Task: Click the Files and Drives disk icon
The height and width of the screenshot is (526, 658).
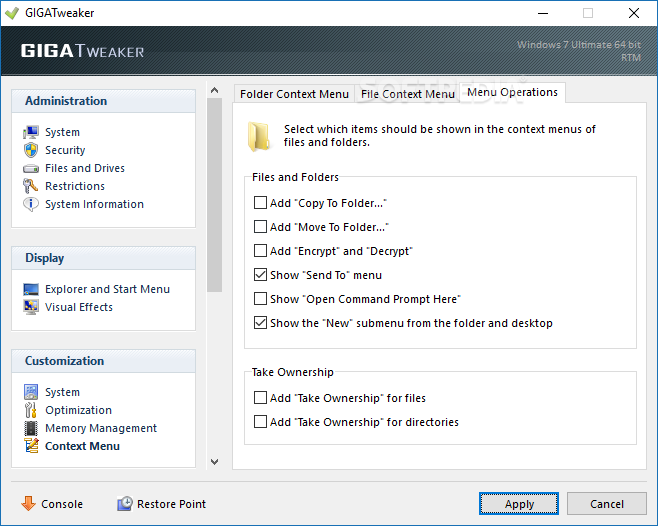Action: (31, 168)
